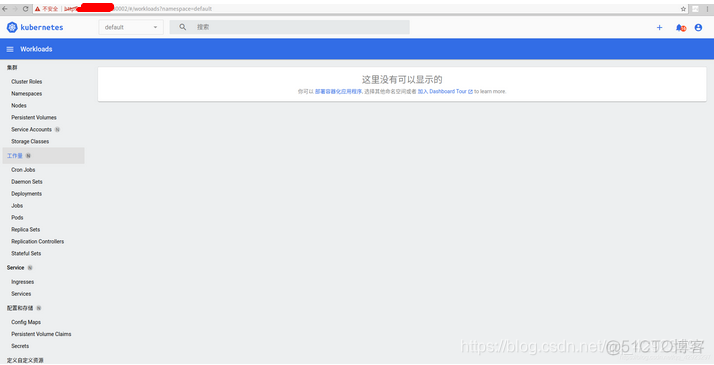Open the default namespace dropdown

[x=131, y=27]
